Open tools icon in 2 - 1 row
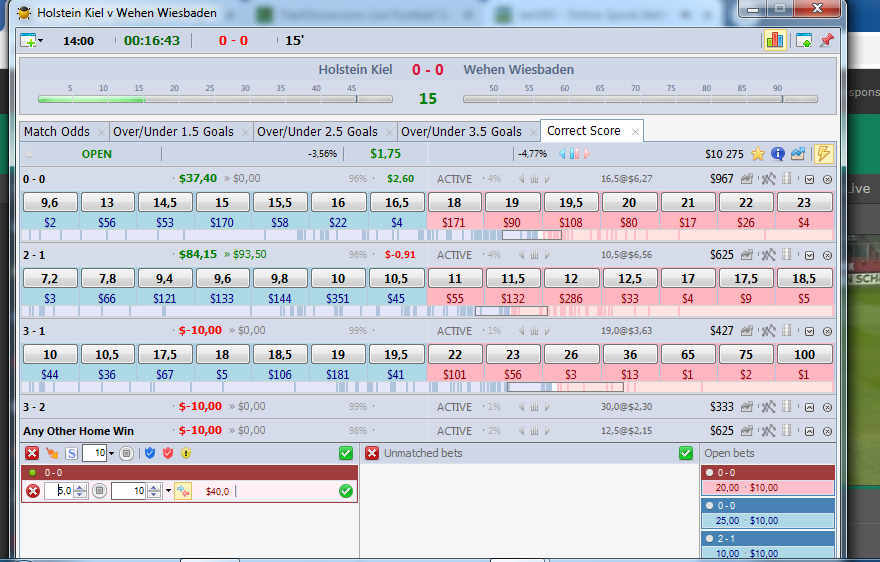 click(768, 255)
